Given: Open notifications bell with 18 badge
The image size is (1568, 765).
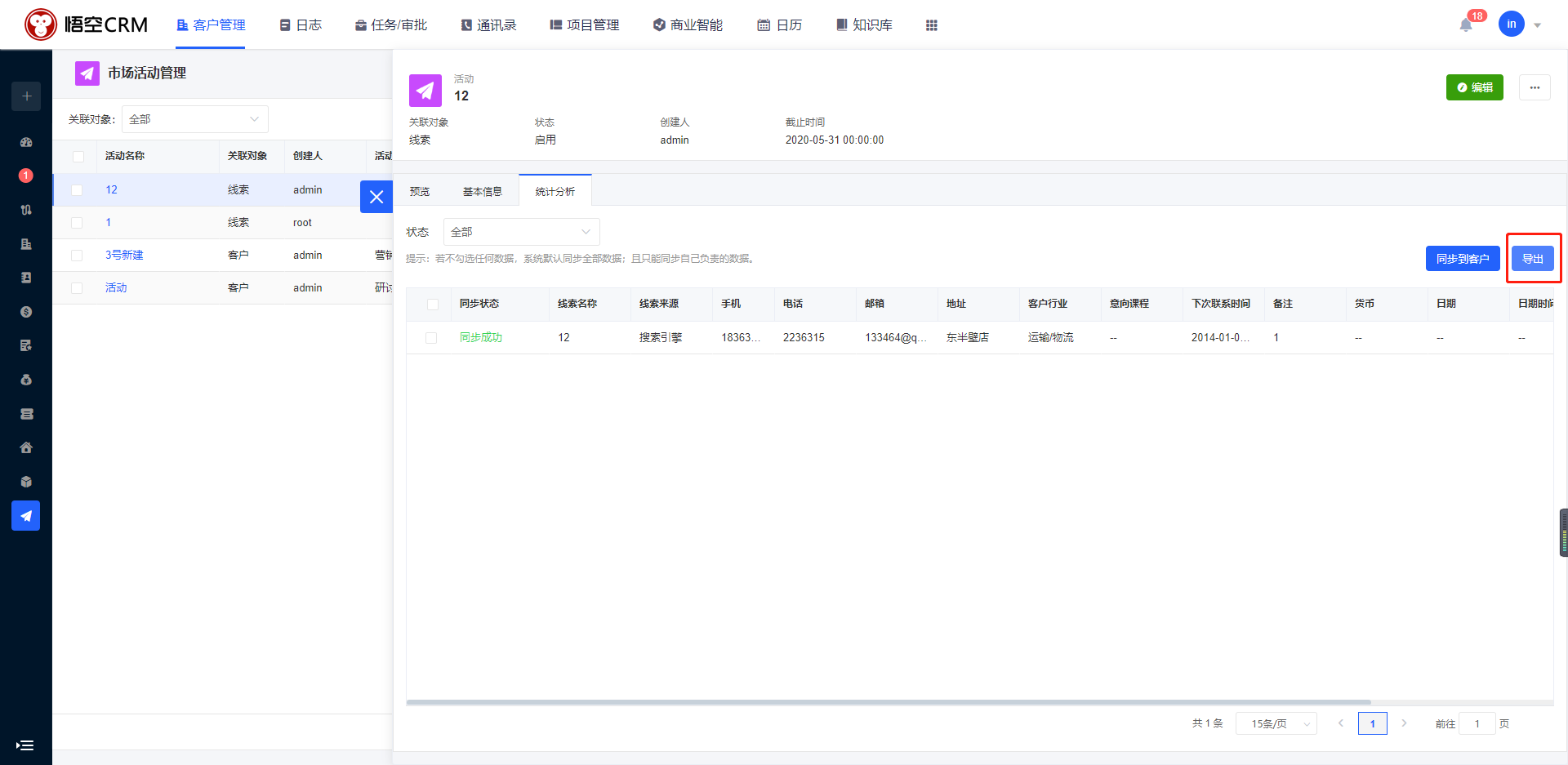Looking at the screenshot, I should (1466, 25).
